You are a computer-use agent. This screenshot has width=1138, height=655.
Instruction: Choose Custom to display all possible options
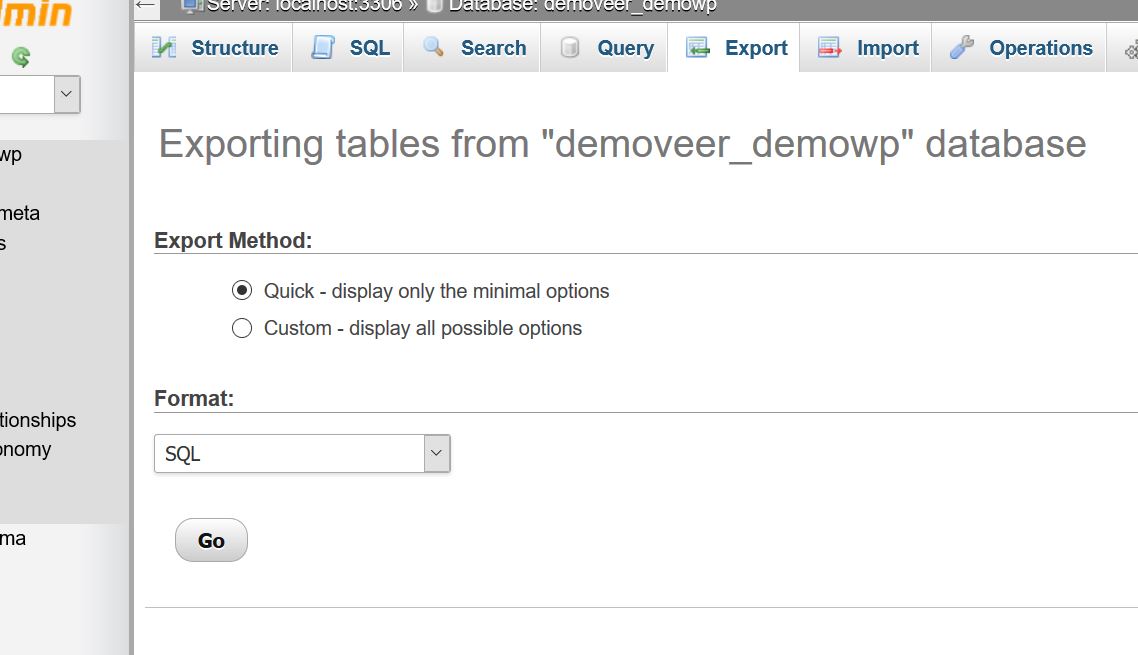tap(242, 327)
